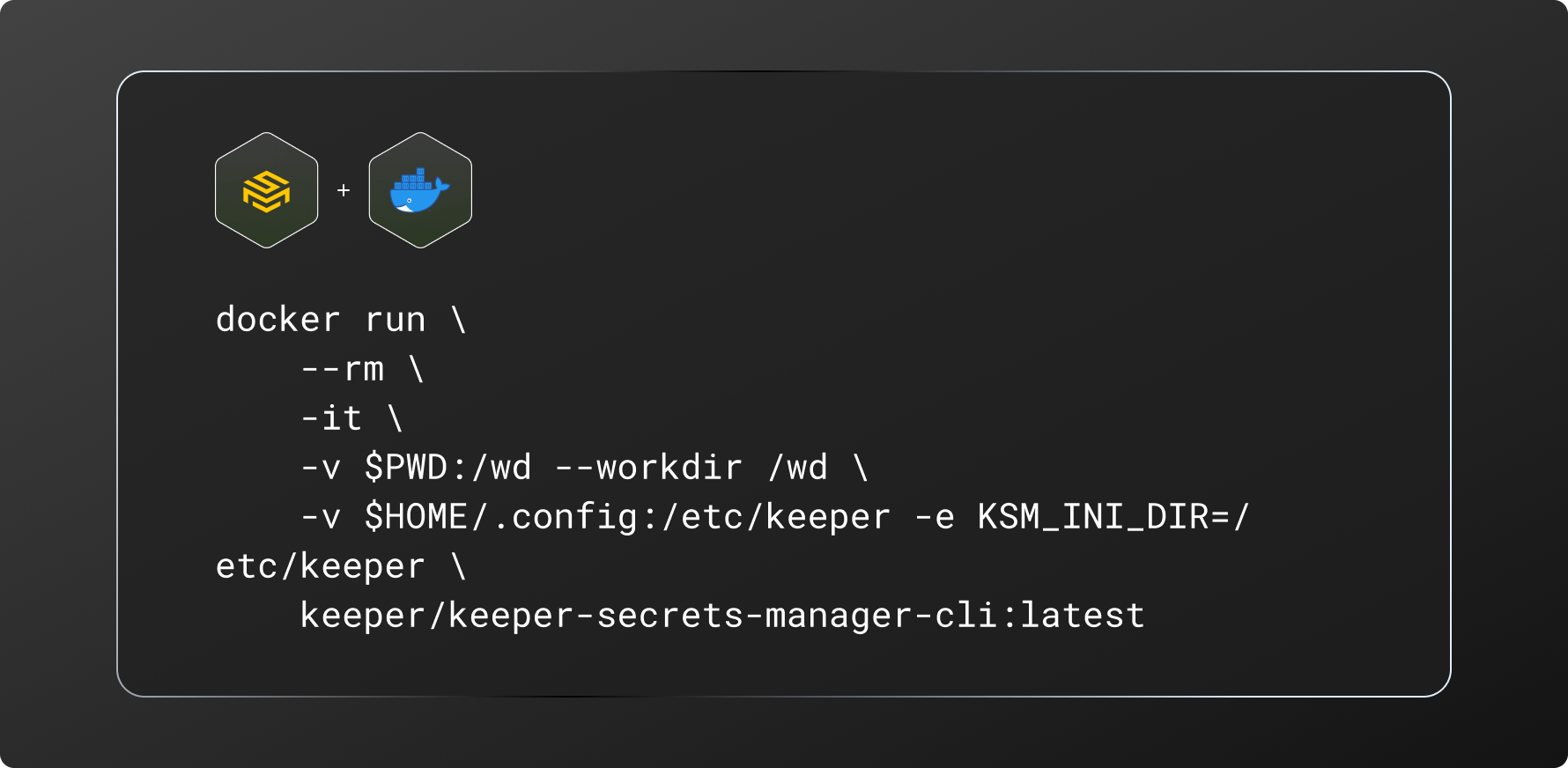The height and width of the screenshot is (768, 1568).
Task: Click the word "run" in the first line
Action: pos(396,320)
